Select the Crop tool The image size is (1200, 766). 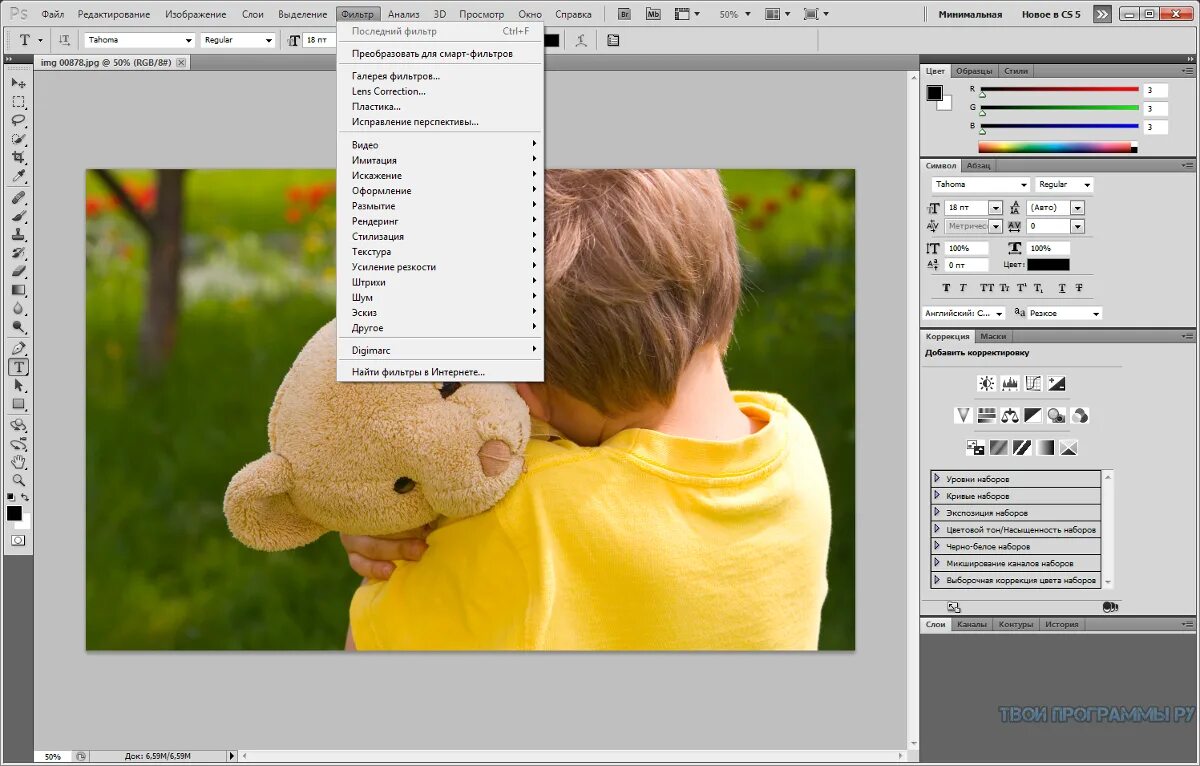[18, 158]
